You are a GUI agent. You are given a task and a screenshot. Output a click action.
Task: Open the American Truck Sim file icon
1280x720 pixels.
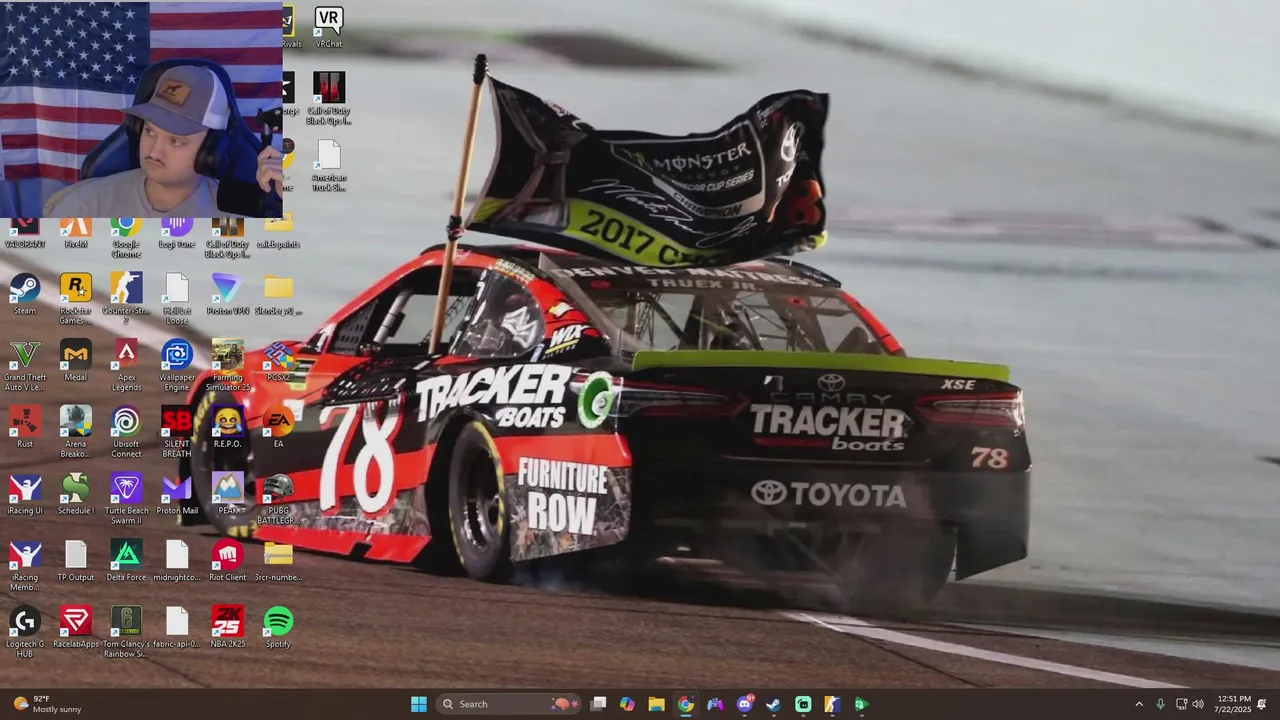328,165
